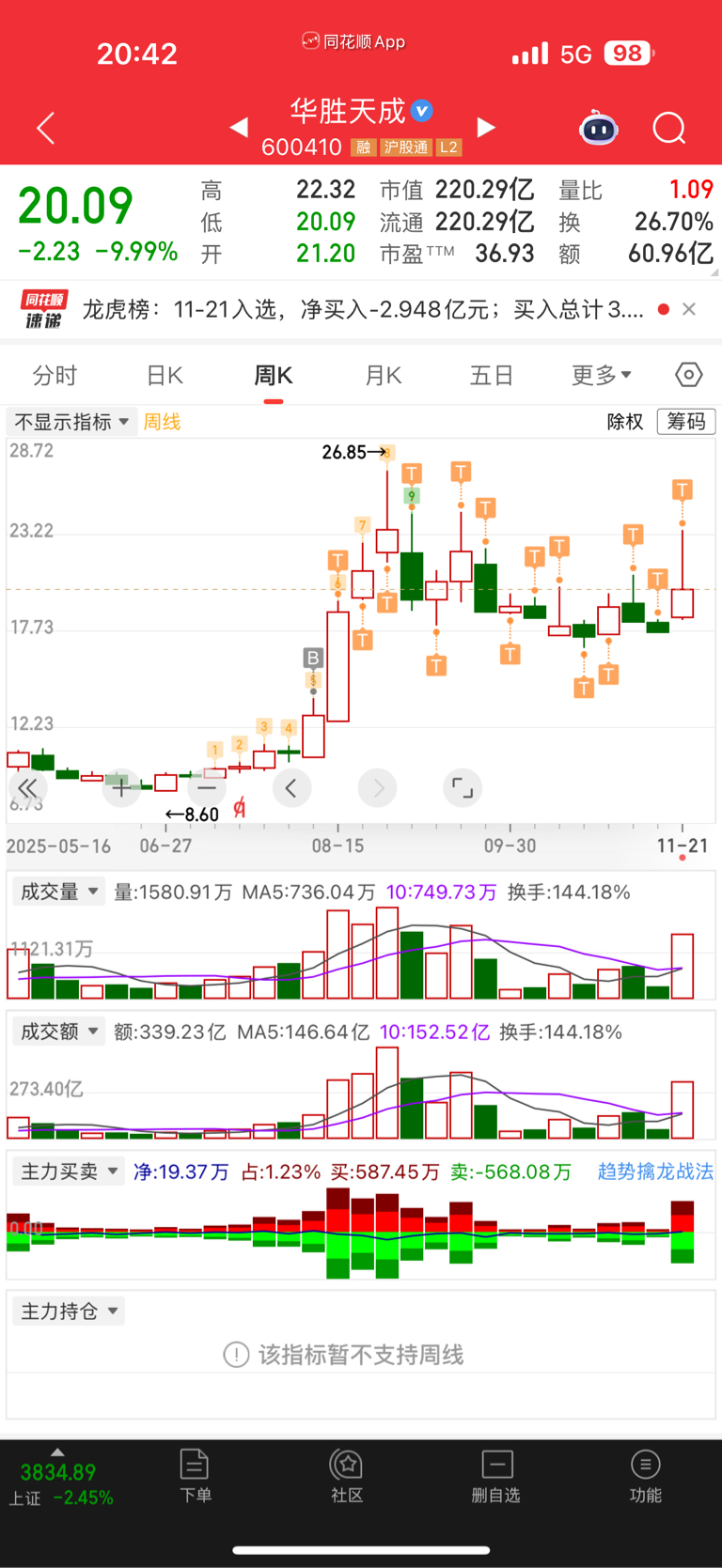Tap the green 9 marker on chart
722x1568 pixels.
[412, 495]
